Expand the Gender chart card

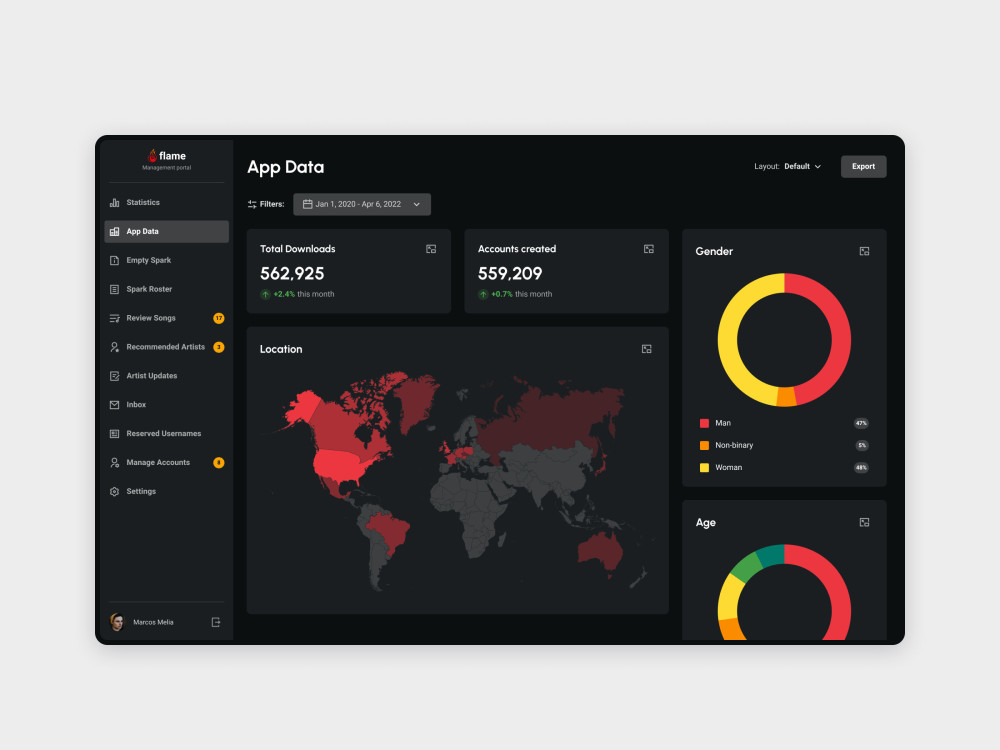(864, 251)
